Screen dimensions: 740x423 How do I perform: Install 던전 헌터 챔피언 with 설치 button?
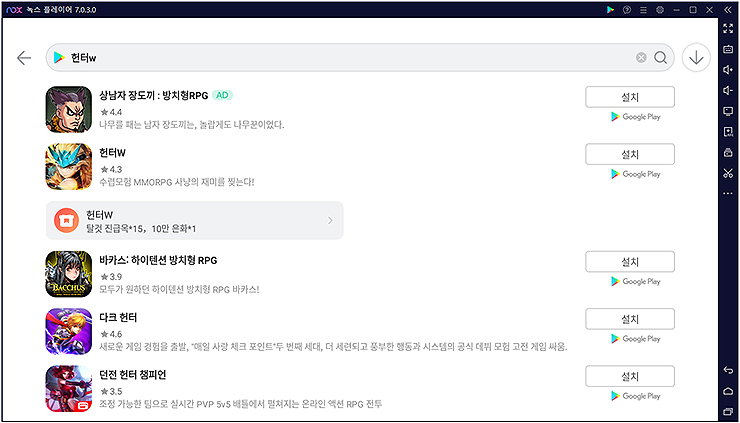coord(630,376)
